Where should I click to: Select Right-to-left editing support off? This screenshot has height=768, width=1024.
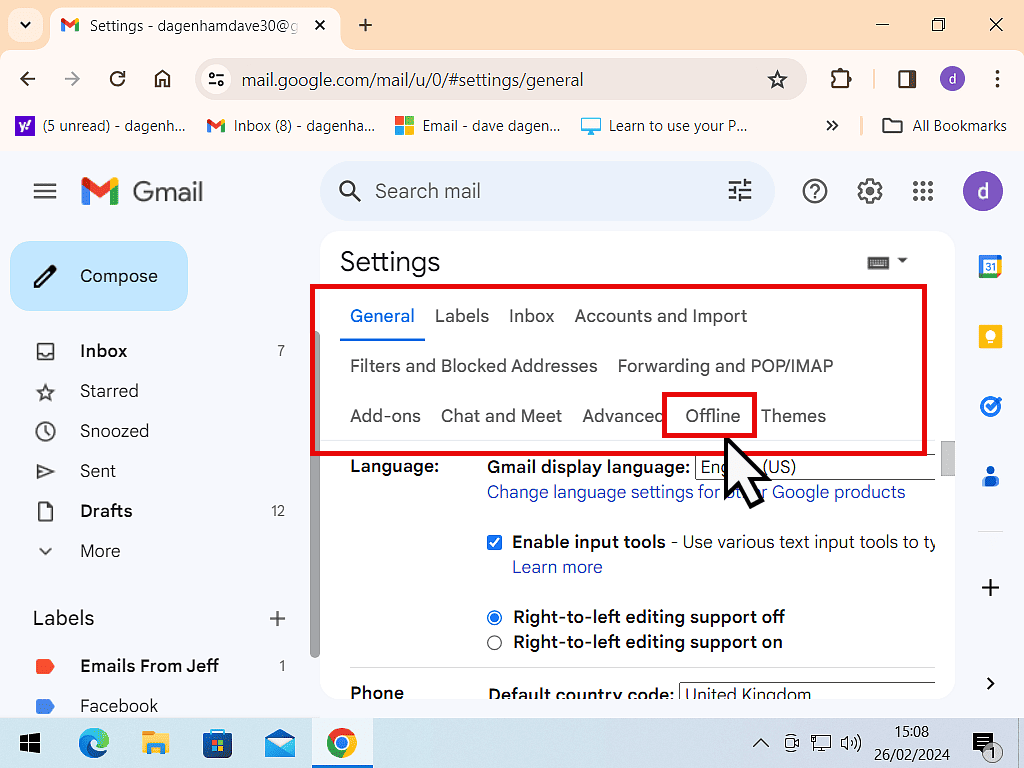pyautogui.click(x=494, y=617)
